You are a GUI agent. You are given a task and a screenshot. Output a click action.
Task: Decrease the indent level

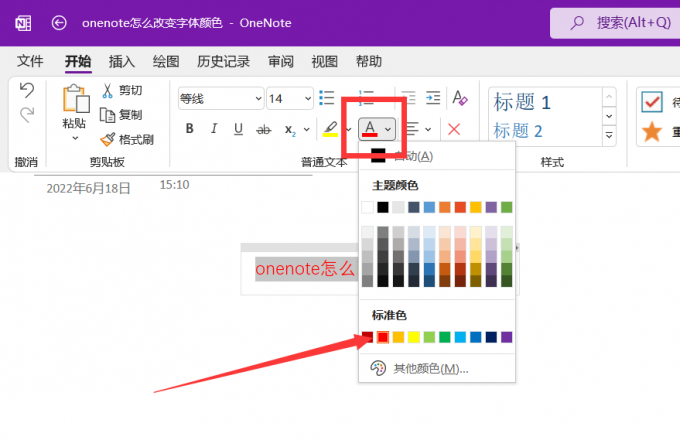[408, 98]
